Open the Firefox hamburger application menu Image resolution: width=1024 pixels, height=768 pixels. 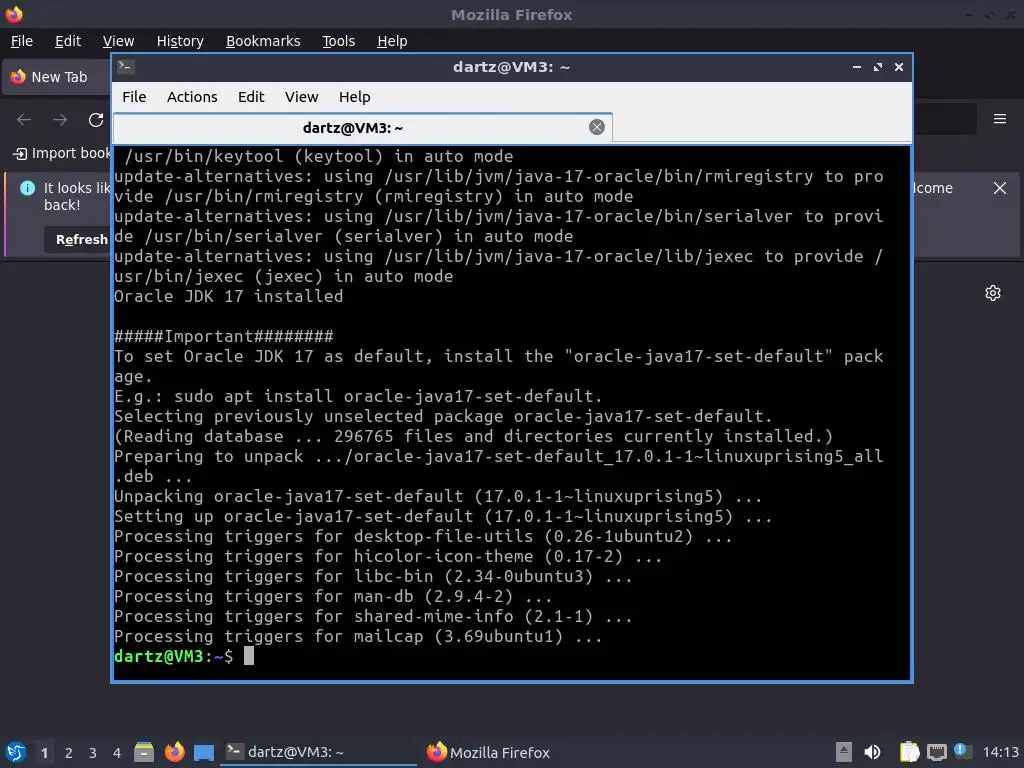coord(999,119)
